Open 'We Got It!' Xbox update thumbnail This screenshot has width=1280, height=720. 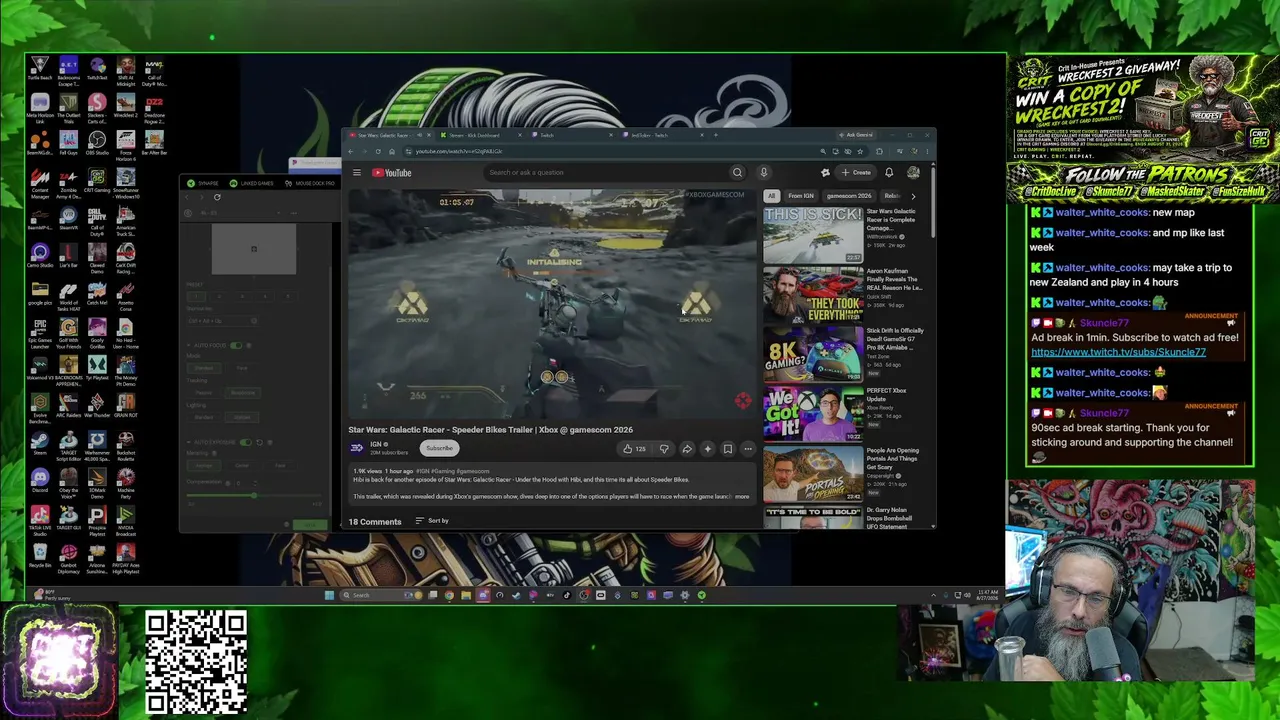(813, 415)
